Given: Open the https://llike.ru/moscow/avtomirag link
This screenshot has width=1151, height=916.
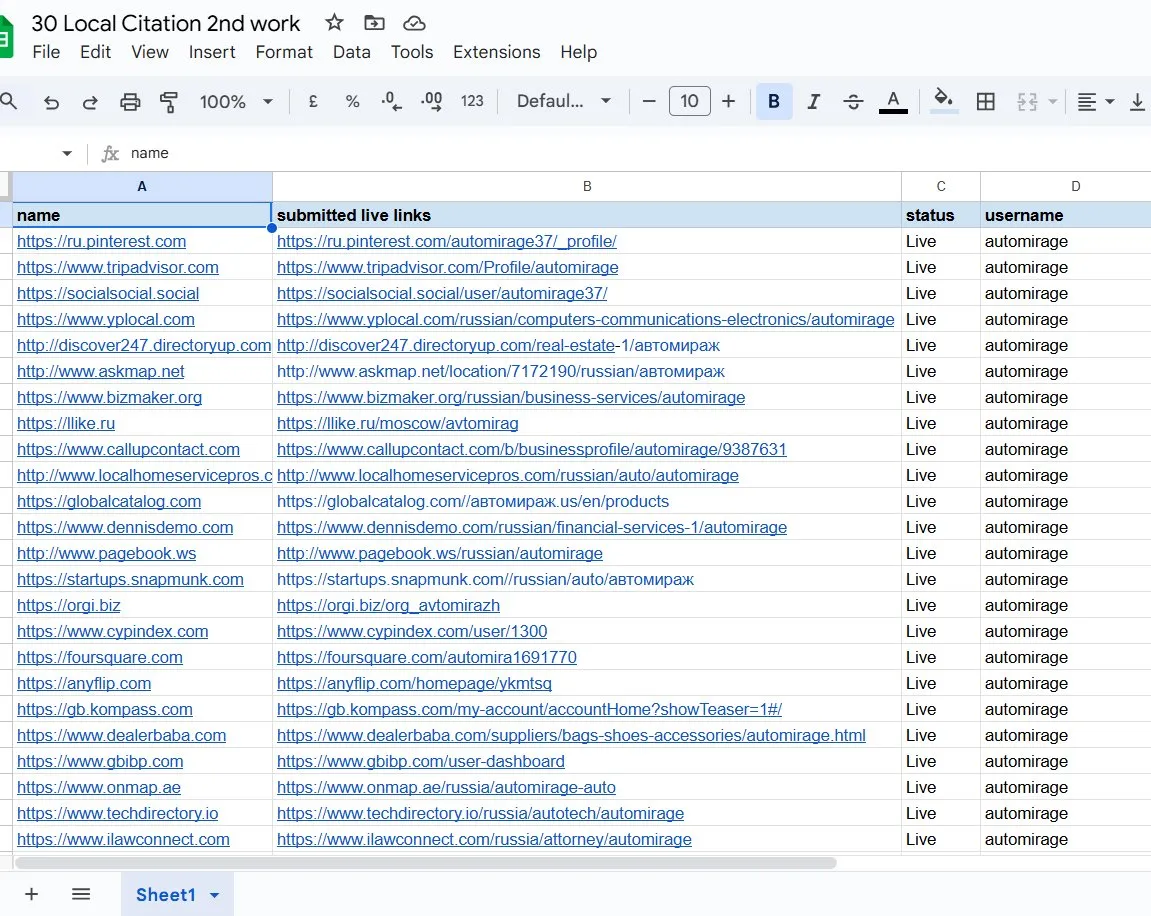Looking at the screenshot, I should click(397, 424).
